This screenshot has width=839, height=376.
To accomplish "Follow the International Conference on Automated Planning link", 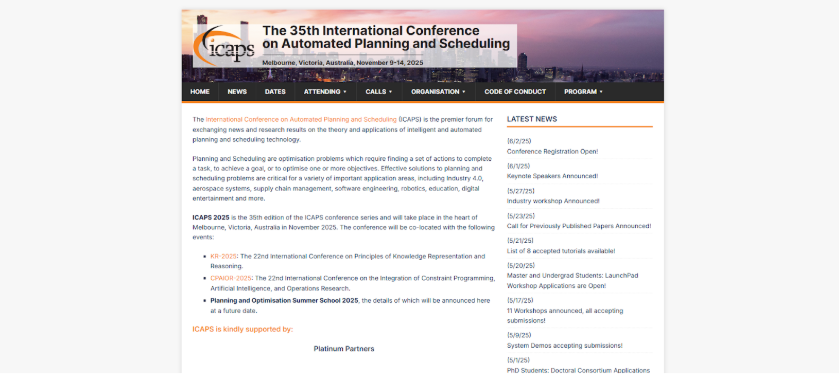I will pyautogui.click(x=301, y=119).
